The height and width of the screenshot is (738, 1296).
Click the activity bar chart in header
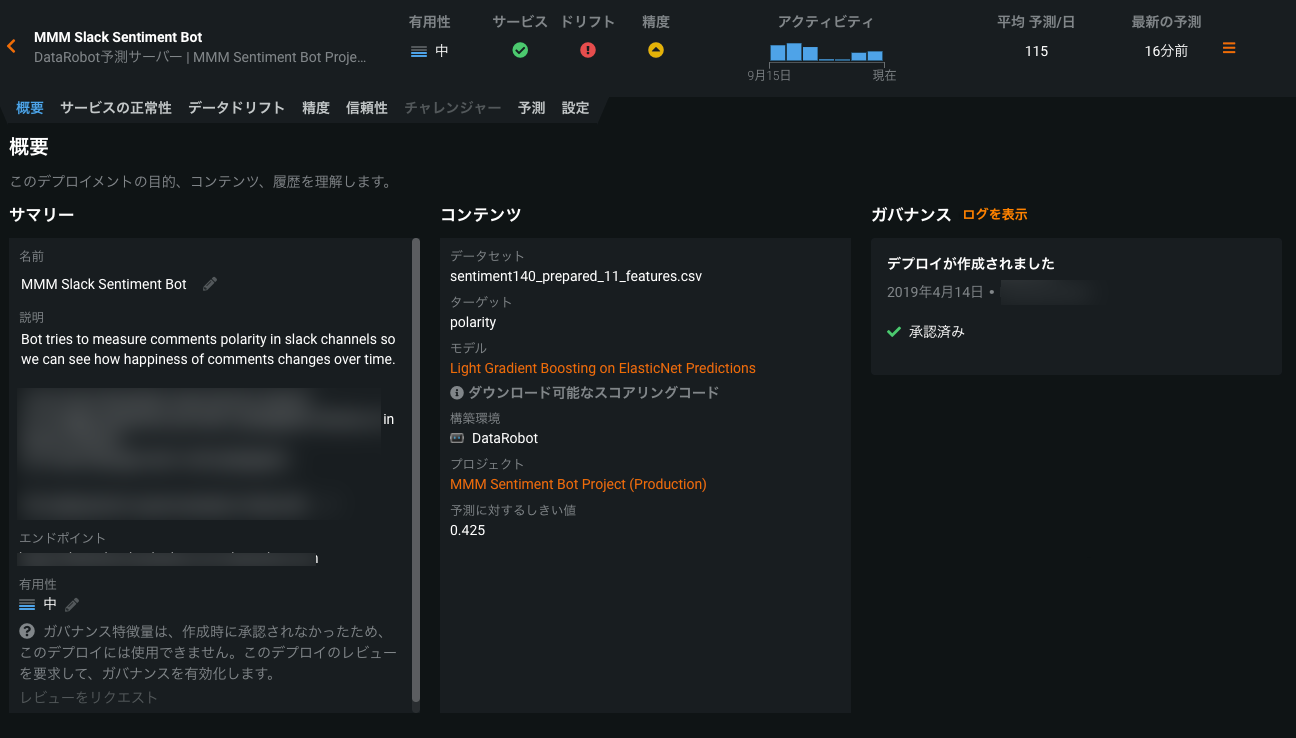[x=826, y=52]
